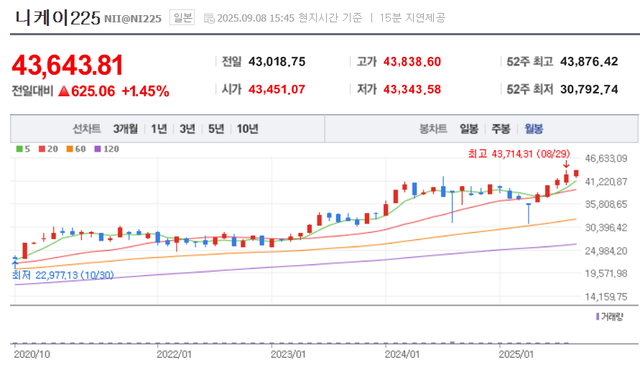
Task: Click the 2024/01 x-axis label
Action: click(402, 354)
